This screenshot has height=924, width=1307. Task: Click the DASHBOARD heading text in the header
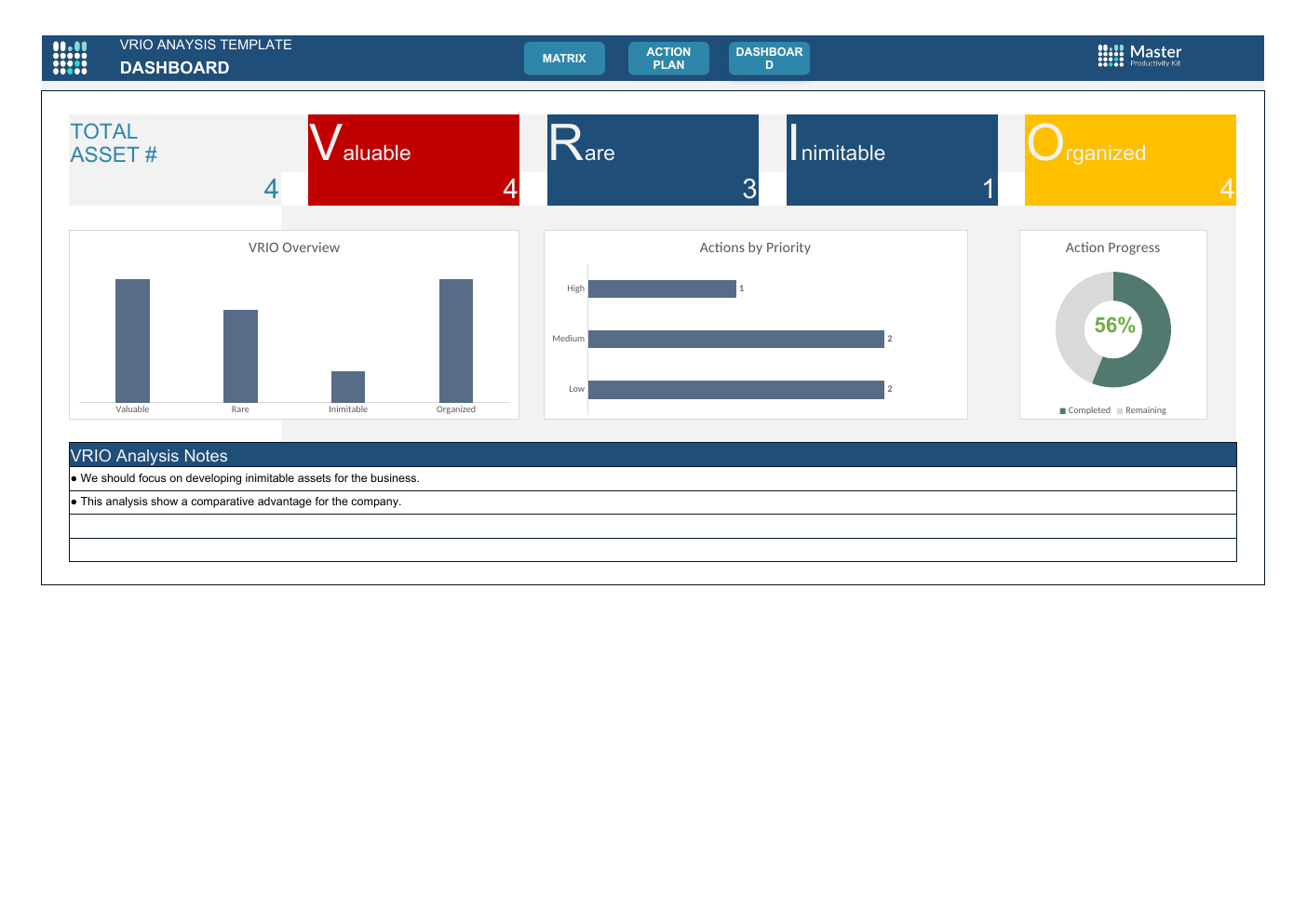174,68
